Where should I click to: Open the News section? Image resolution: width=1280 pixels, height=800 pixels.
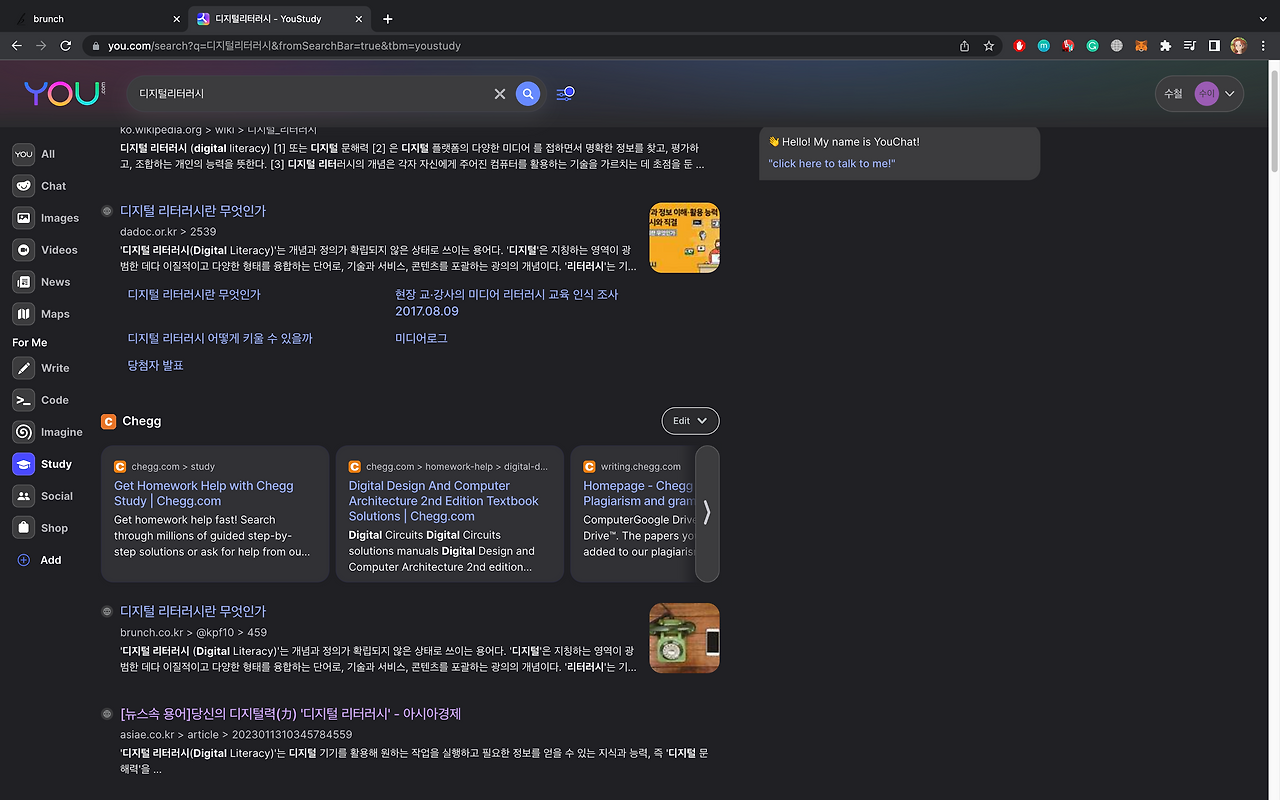(42, 282)
